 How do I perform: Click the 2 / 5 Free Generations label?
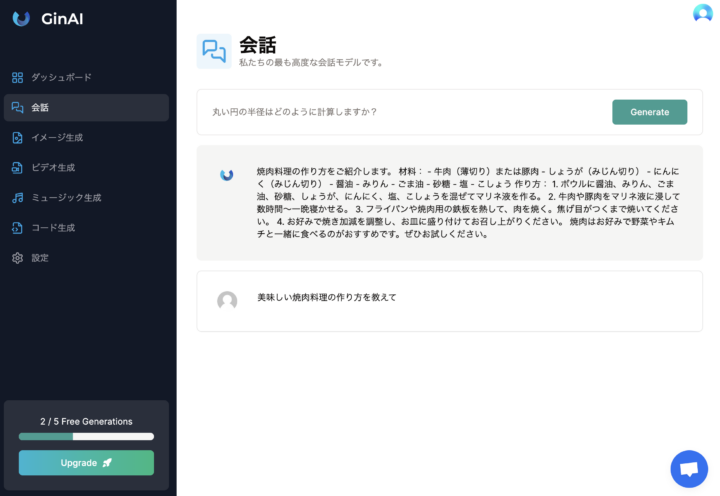pos(86,422)
